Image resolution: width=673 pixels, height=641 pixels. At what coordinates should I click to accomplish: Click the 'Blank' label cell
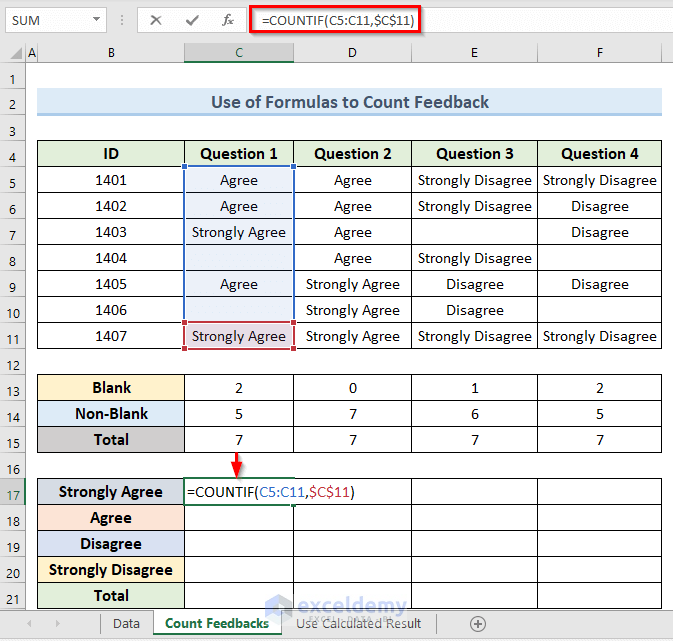[x=111, y=388]
